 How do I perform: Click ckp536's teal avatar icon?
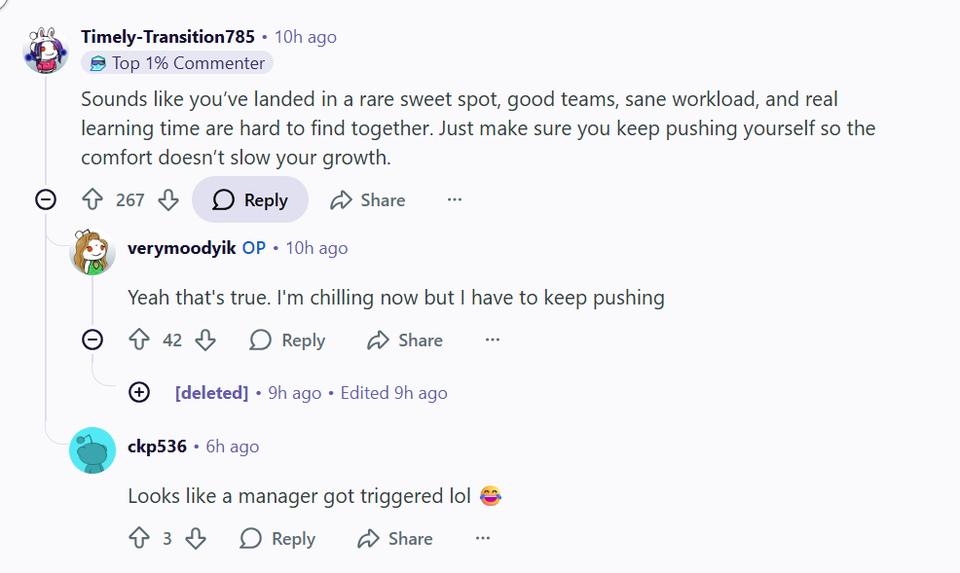pyautogui.click(x=92, y=451)
